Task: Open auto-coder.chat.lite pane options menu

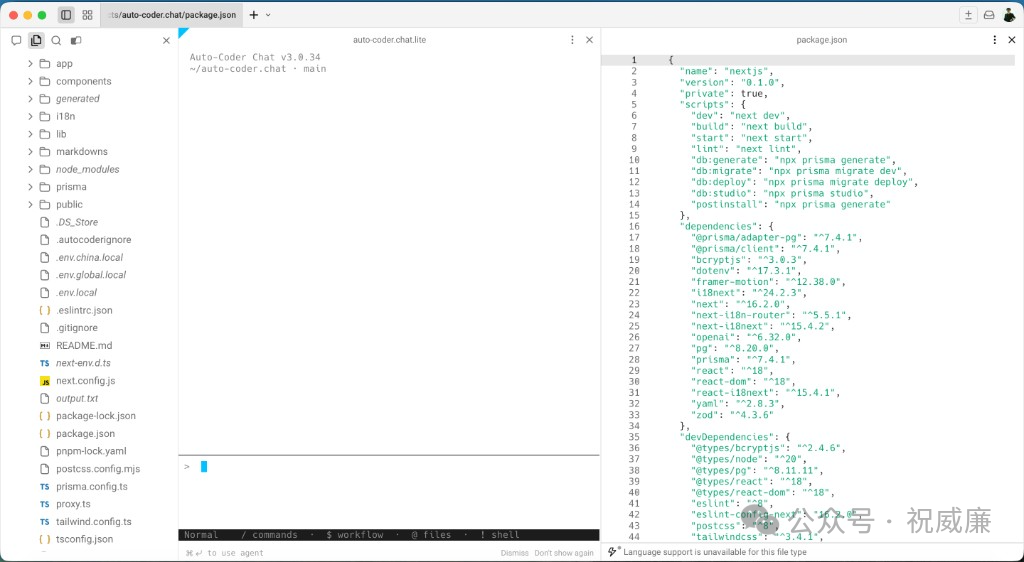Action: coord(572,40)
